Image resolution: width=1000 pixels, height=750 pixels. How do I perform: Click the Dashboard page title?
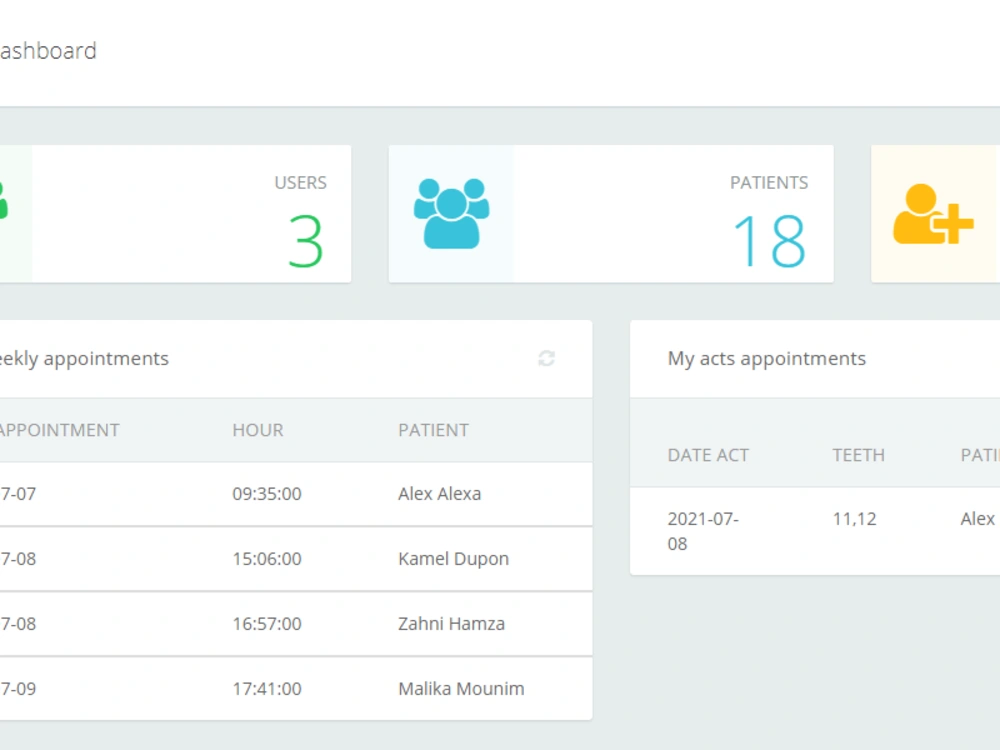pos(48,51)
